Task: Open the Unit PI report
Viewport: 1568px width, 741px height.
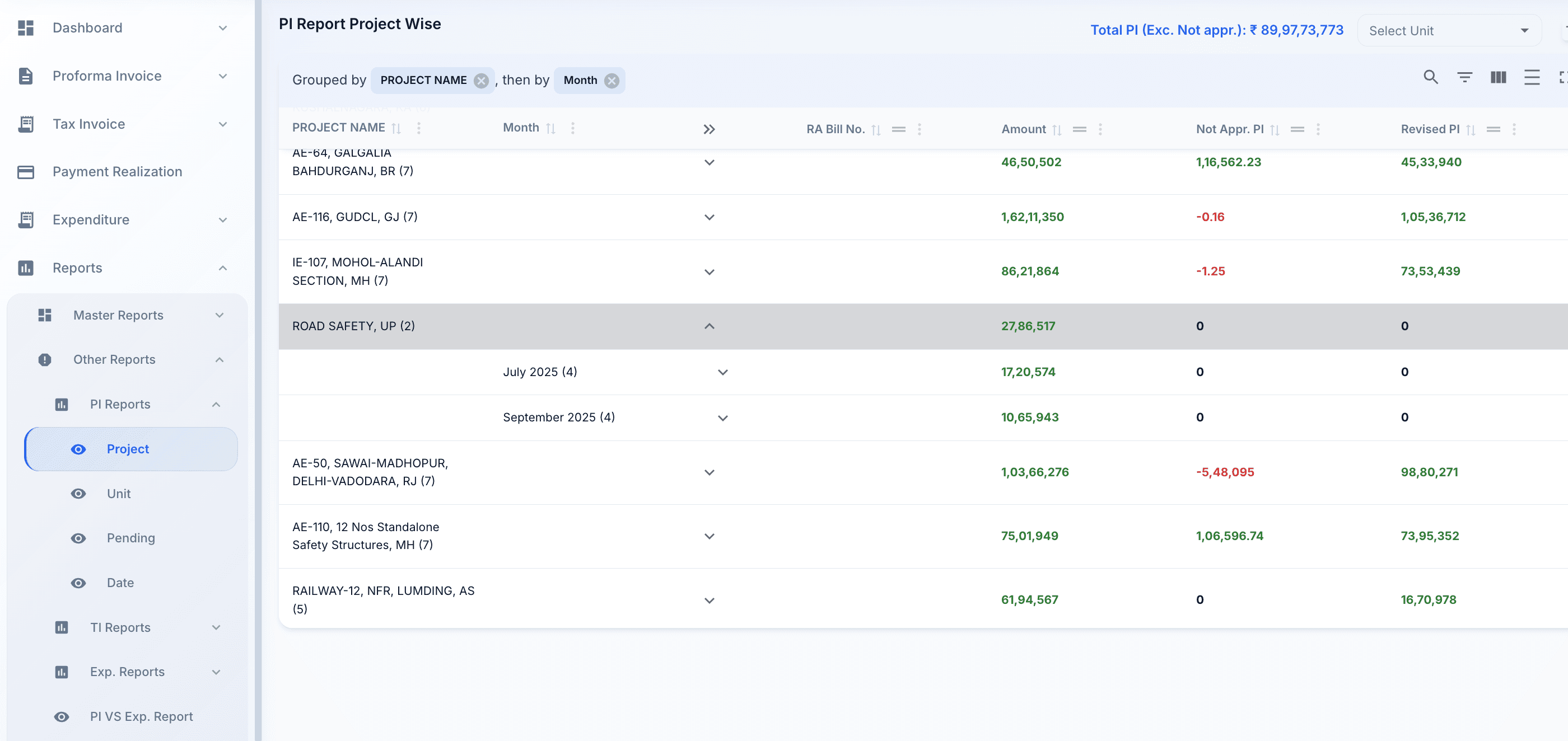Action: click(130, 494)
